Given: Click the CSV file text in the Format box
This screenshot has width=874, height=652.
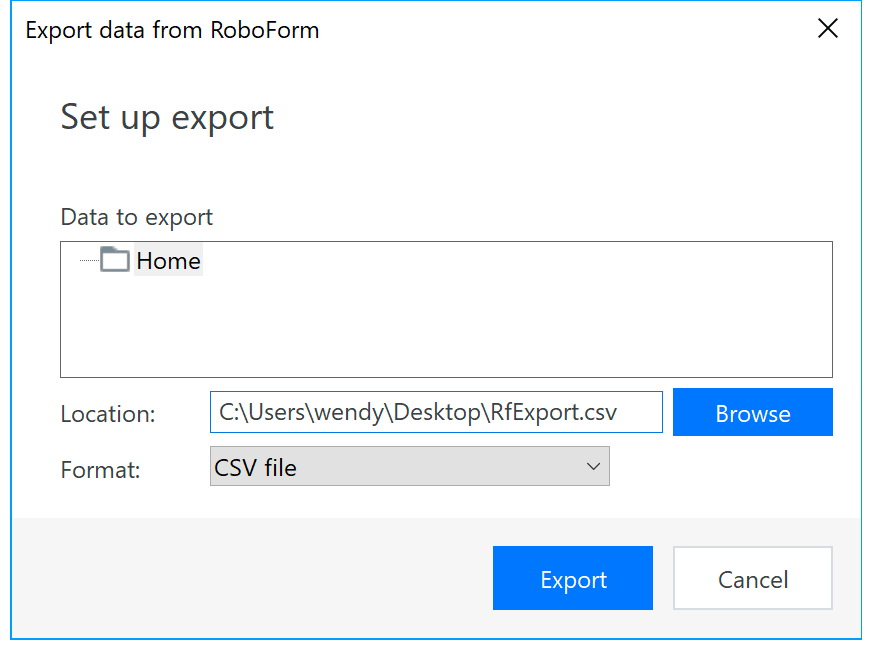Looking at the screenshot, I should (256, 467).
